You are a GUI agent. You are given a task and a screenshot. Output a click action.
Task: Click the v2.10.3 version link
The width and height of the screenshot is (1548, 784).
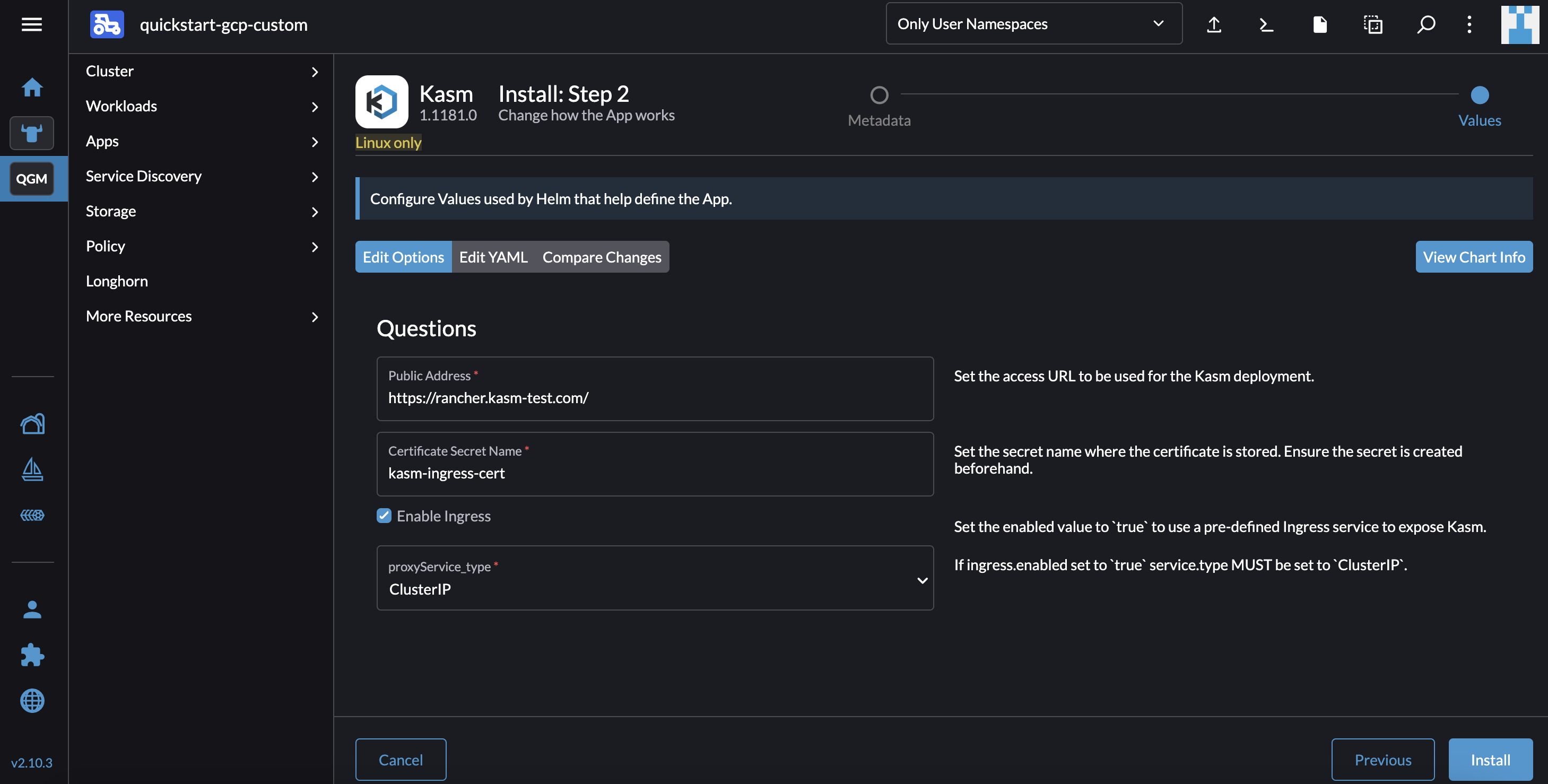click(x=32, y=763)
